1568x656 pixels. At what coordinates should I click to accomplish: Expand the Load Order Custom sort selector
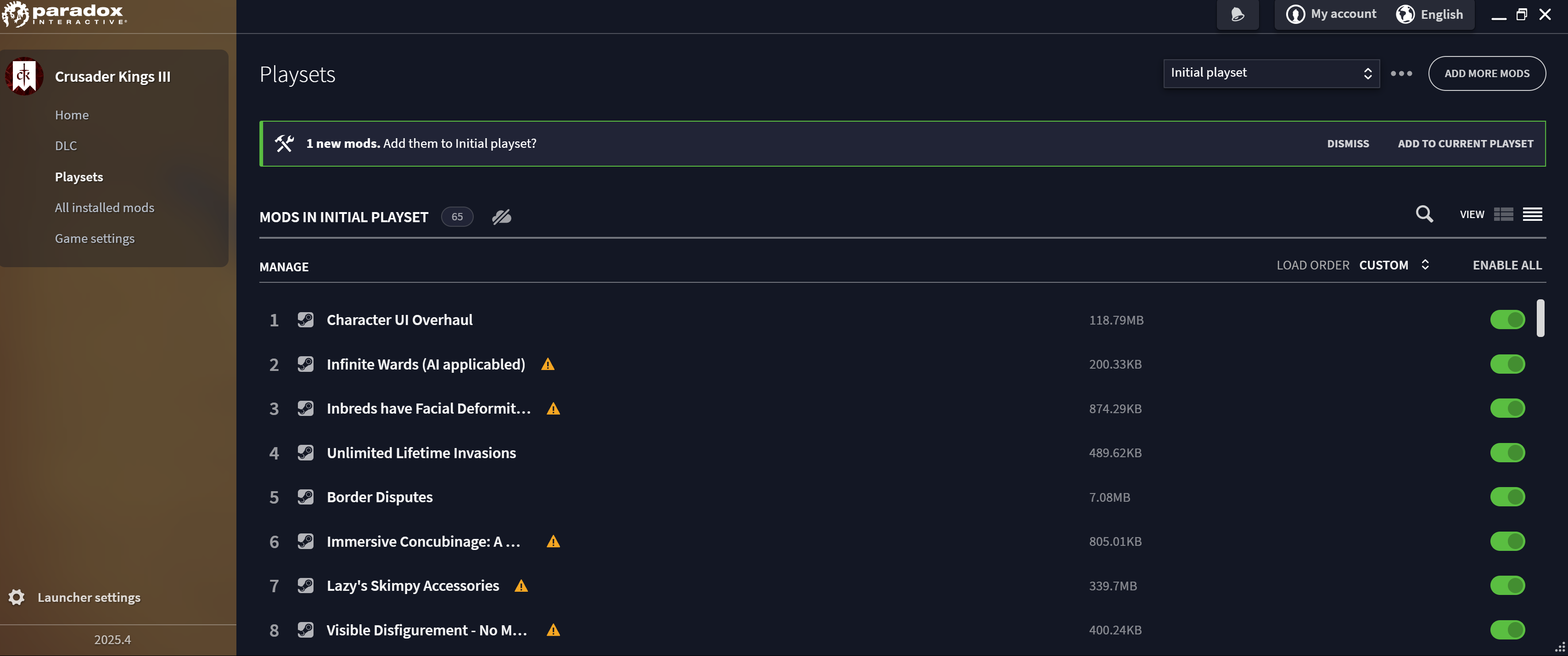(1393, 265)
